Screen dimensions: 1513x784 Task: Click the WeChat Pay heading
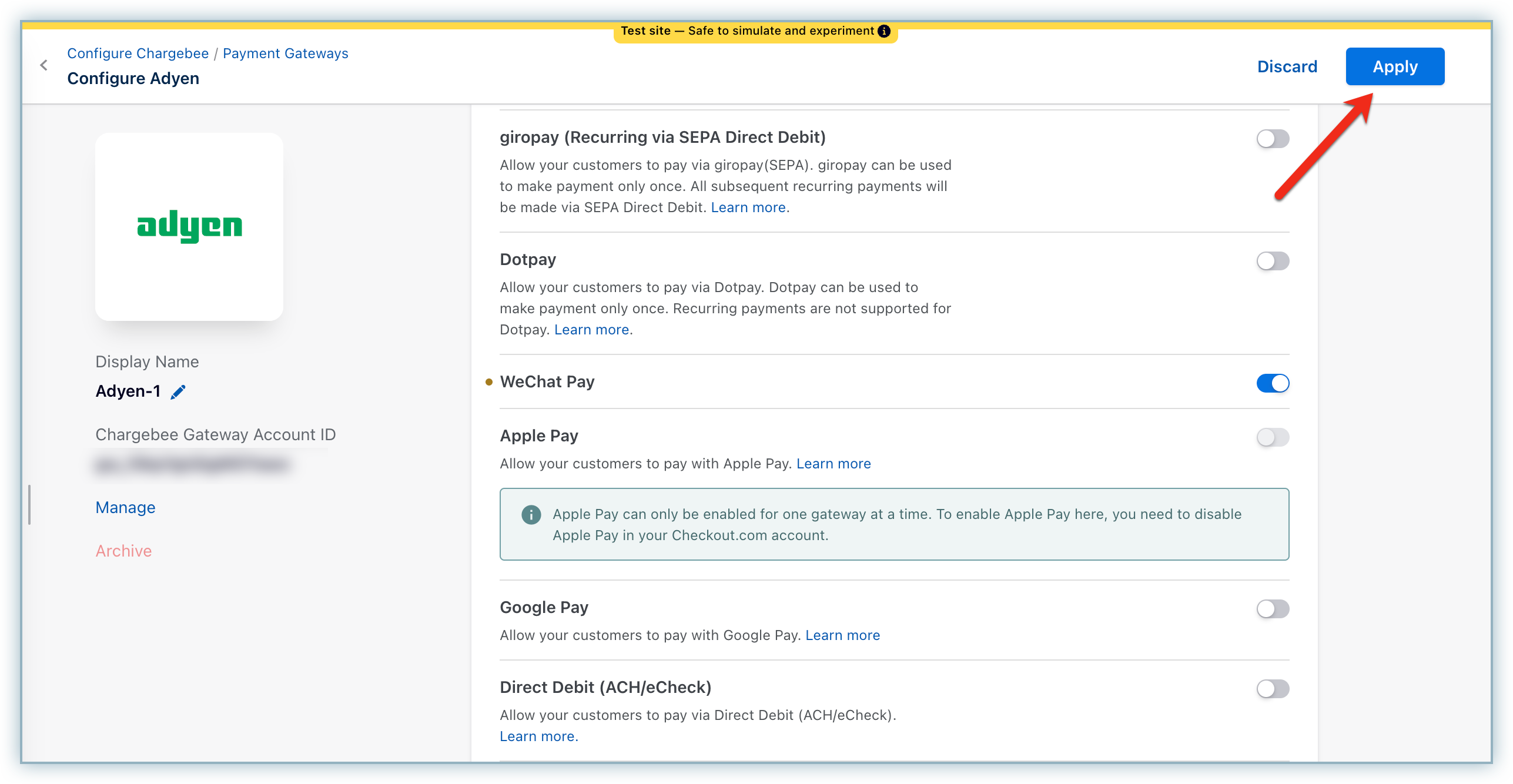click(547, 382)
